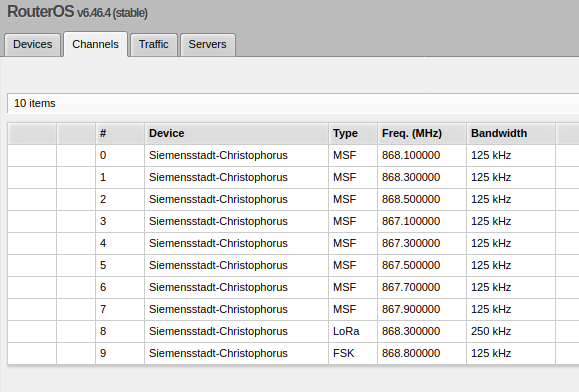The image size is (579, 392).
Task: Select channel row number 2
Action: point(293,199)
